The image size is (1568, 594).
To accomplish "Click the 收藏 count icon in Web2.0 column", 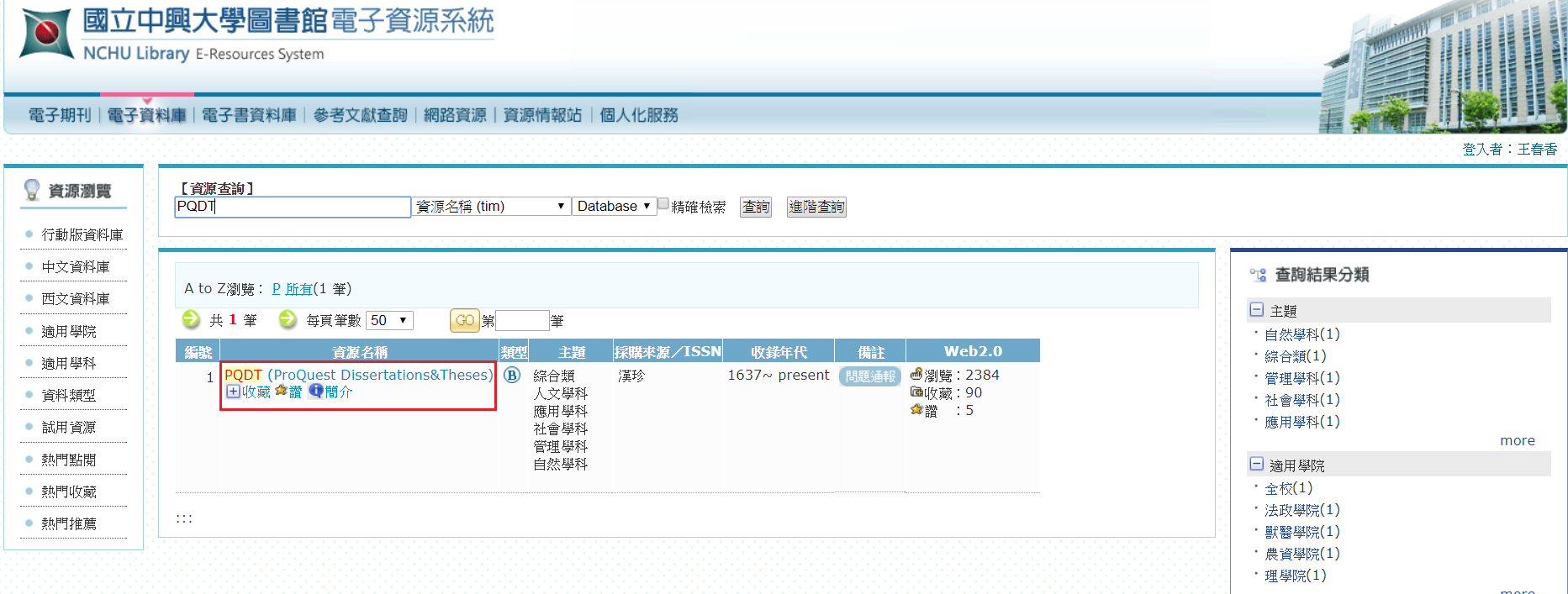I will [x=916, y=392].
